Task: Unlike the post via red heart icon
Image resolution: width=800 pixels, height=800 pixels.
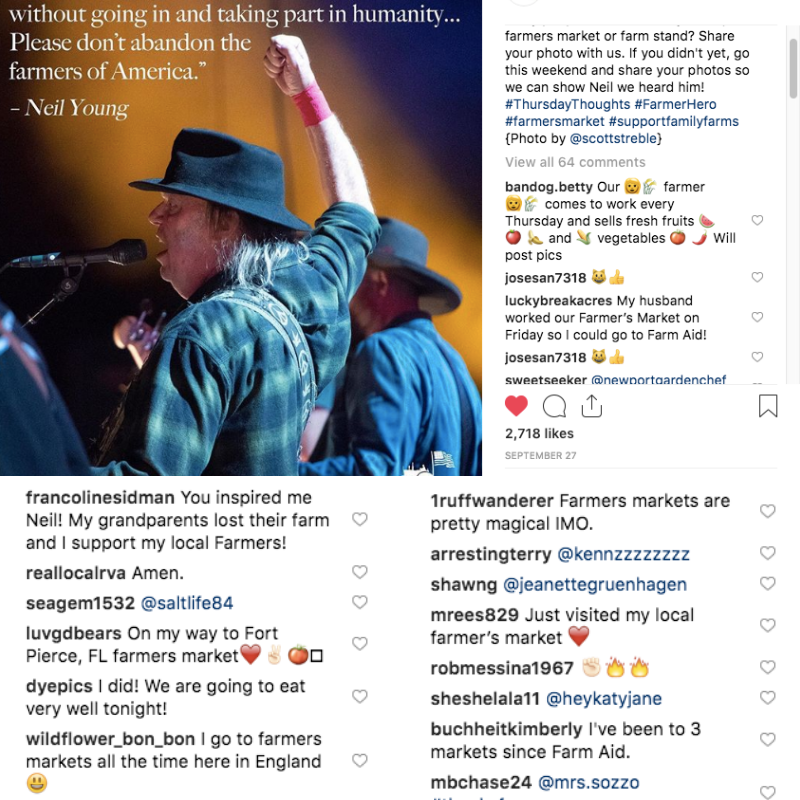Action: (x=516, y=406)
